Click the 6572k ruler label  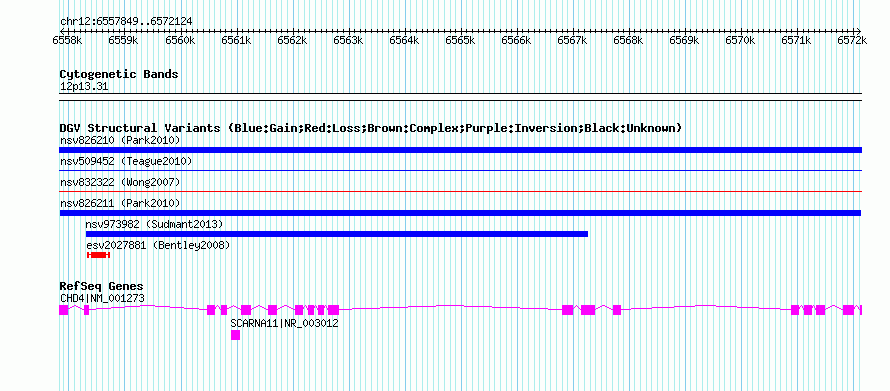tap(853, 40)
